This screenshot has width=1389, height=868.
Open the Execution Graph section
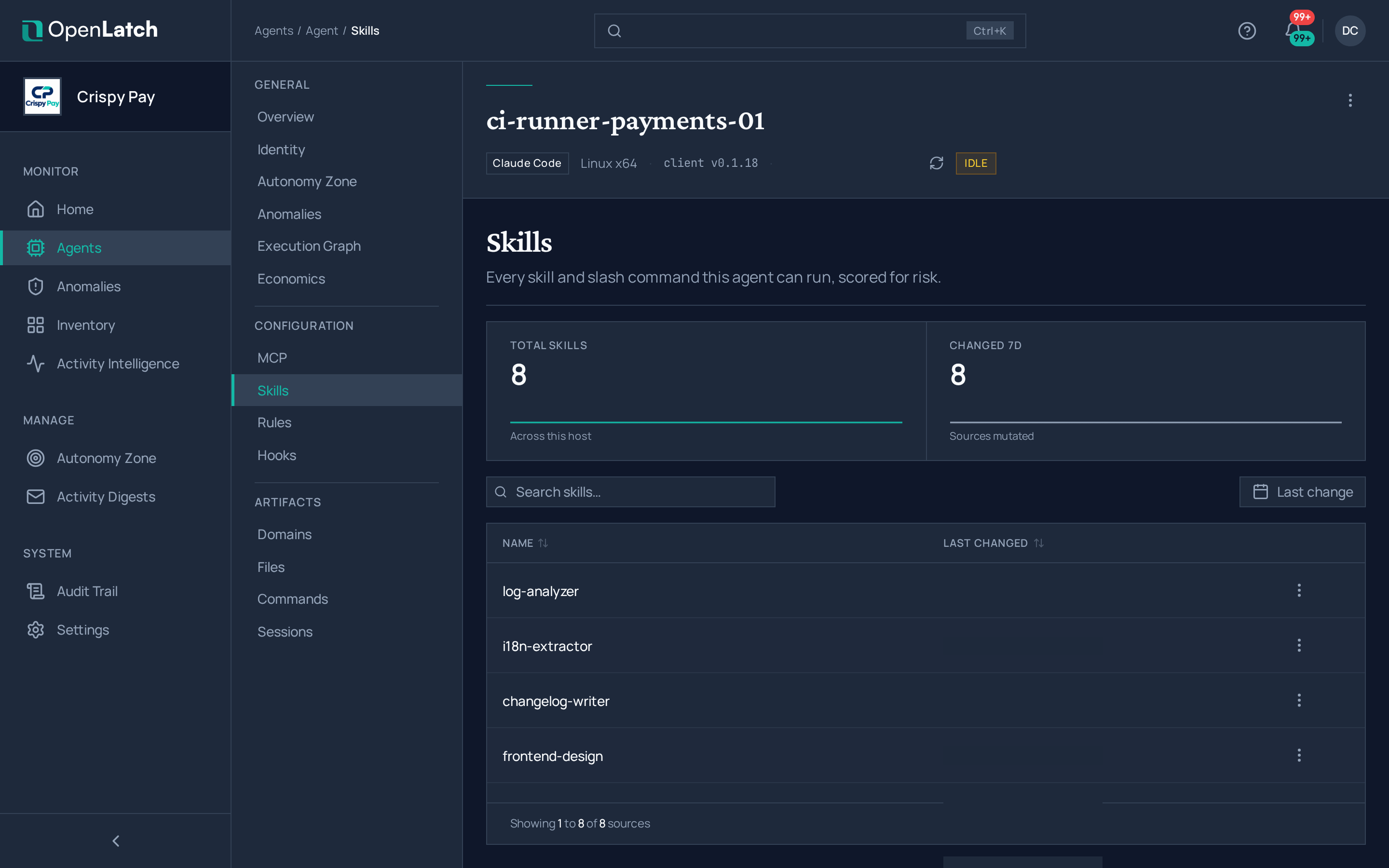347,246
